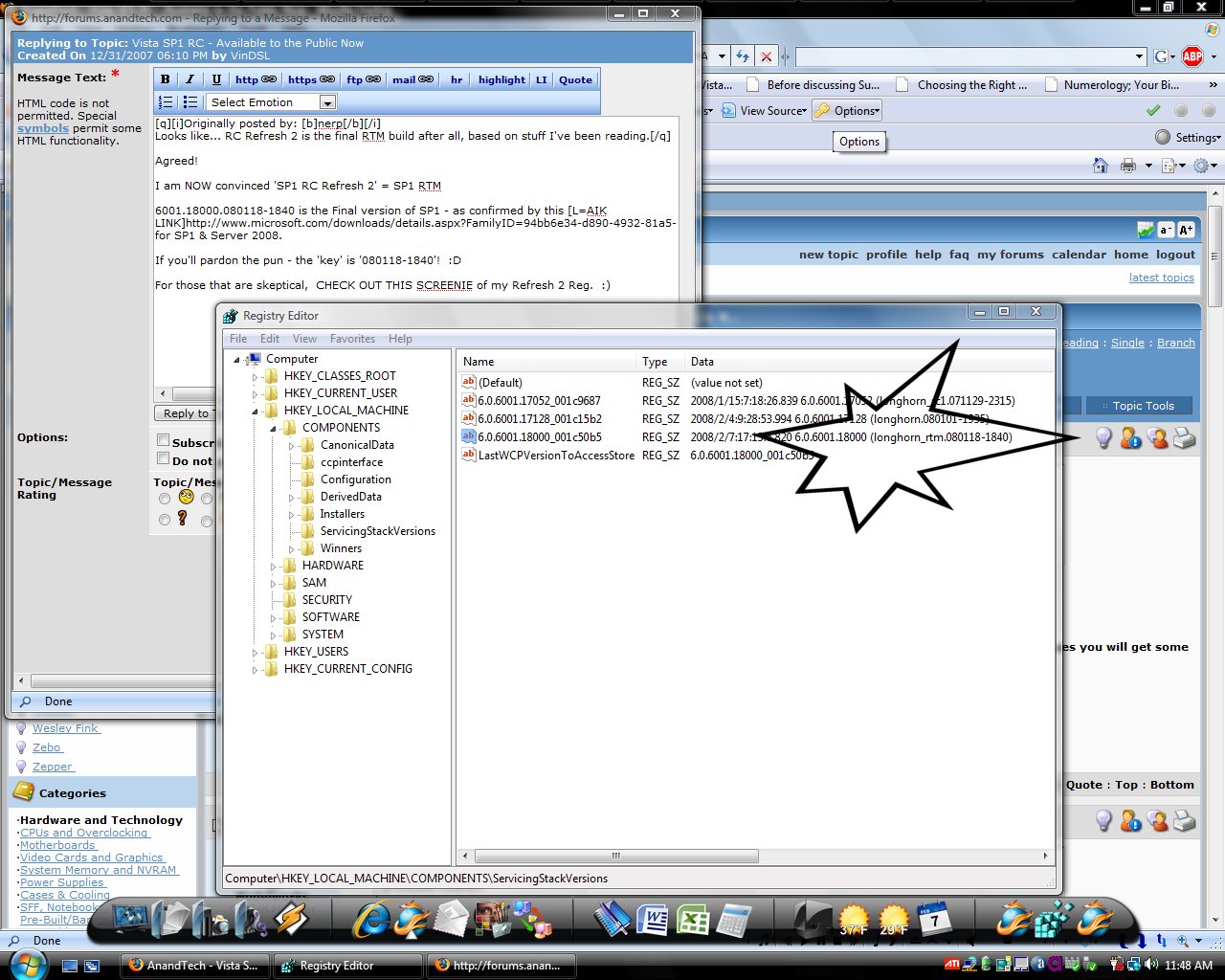The image size is (1225, 980).
Task: Launch Excel from the dock
Action: tap(693, 921)
